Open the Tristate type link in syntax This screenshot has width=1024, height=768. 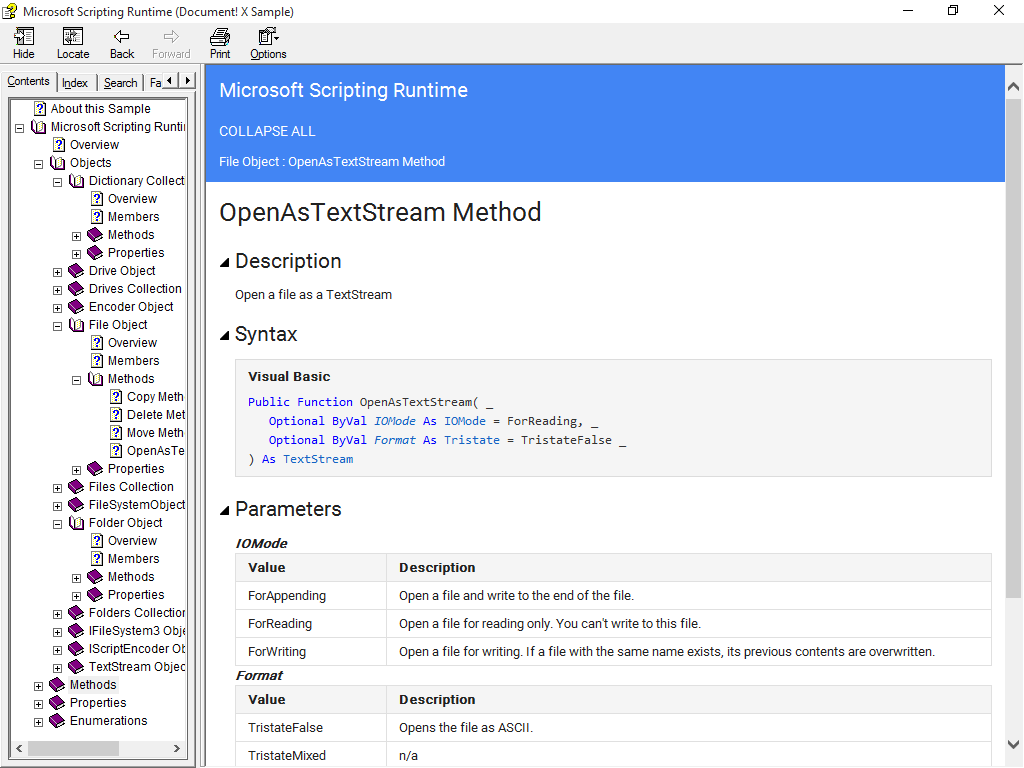pyautogui.click(x=472, y=440)
